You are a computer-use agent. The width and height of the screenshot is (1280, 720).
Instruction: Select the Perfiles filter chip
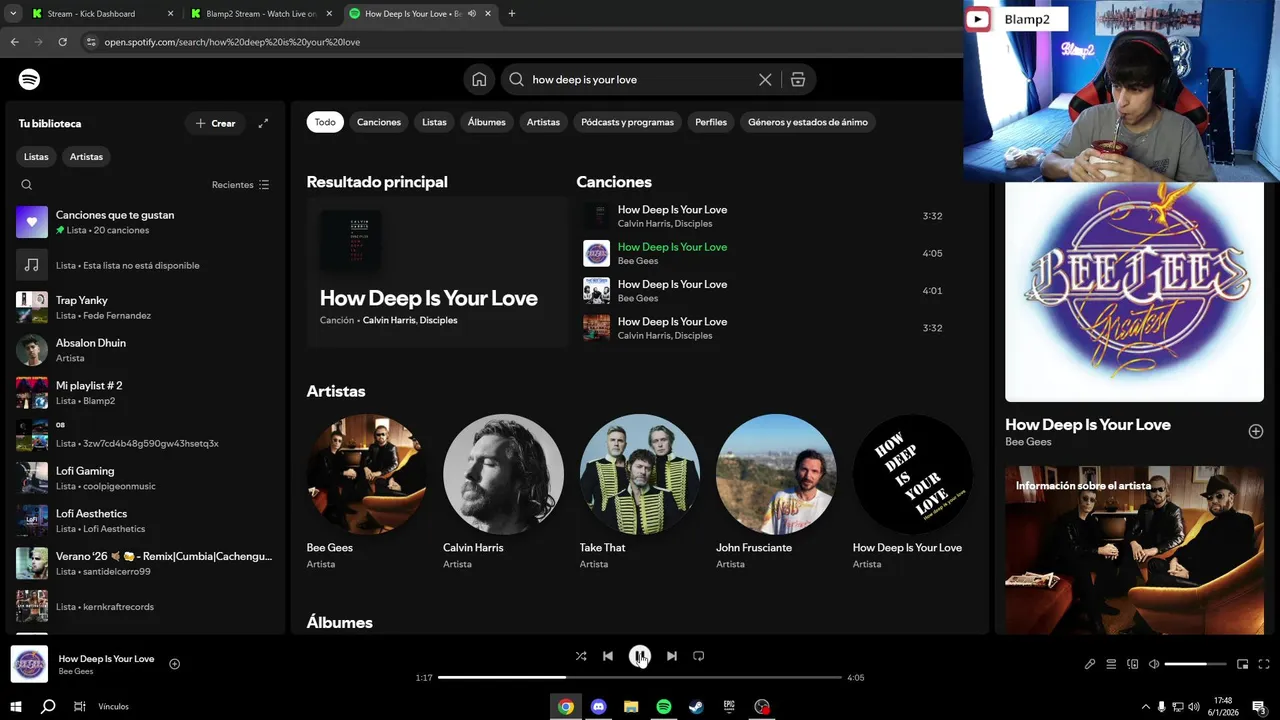pyautogui.click(x=711, y=122)
